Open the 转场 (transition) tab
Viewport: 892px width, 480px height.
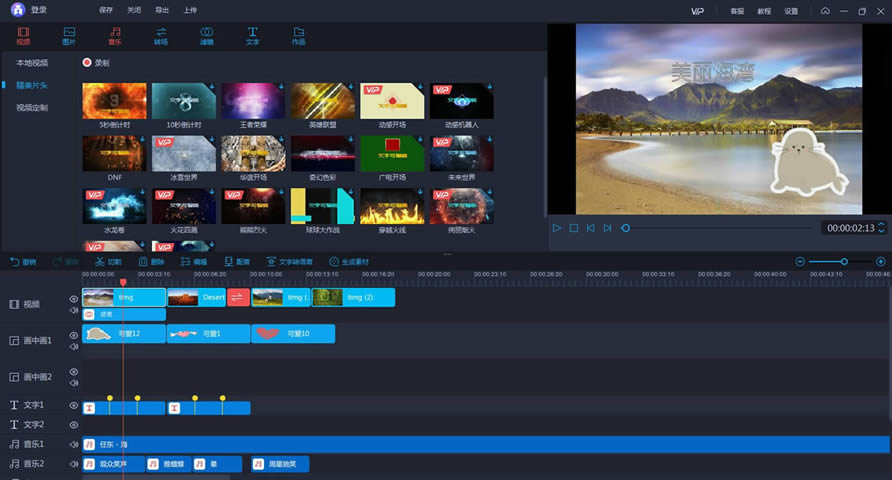point(161,36)
